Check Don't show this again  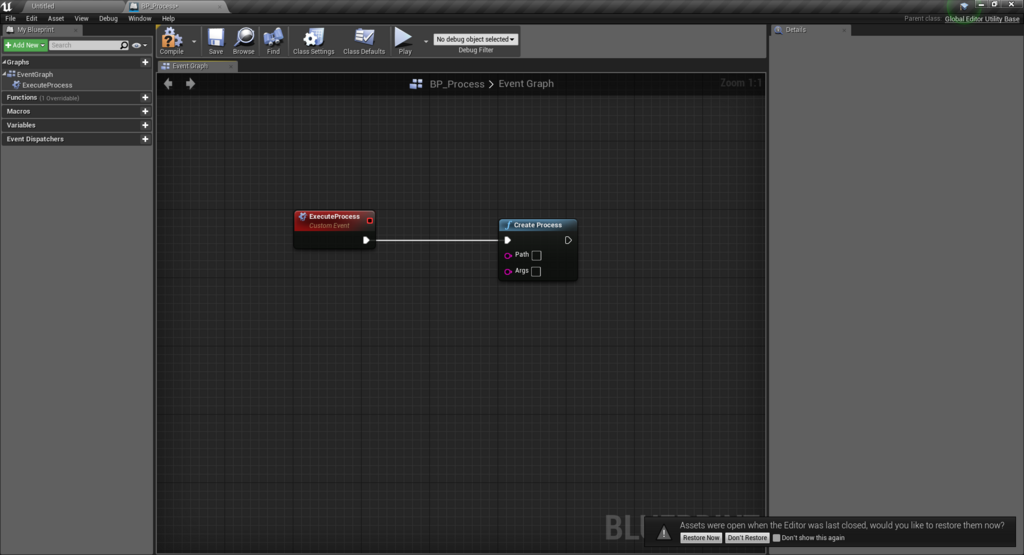coord(776,538)
